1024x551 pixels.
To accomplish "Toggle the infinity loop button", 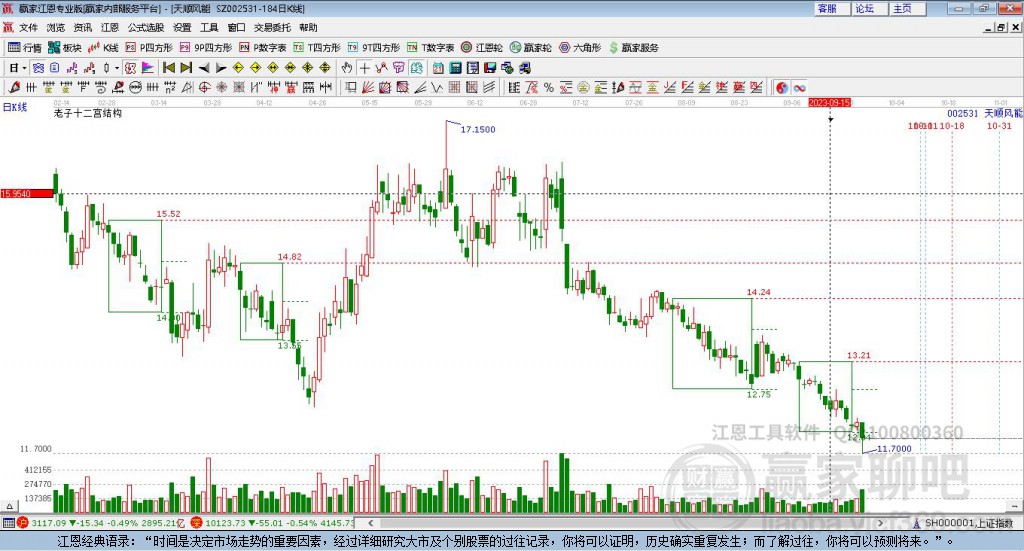I will tap(799, 87).
